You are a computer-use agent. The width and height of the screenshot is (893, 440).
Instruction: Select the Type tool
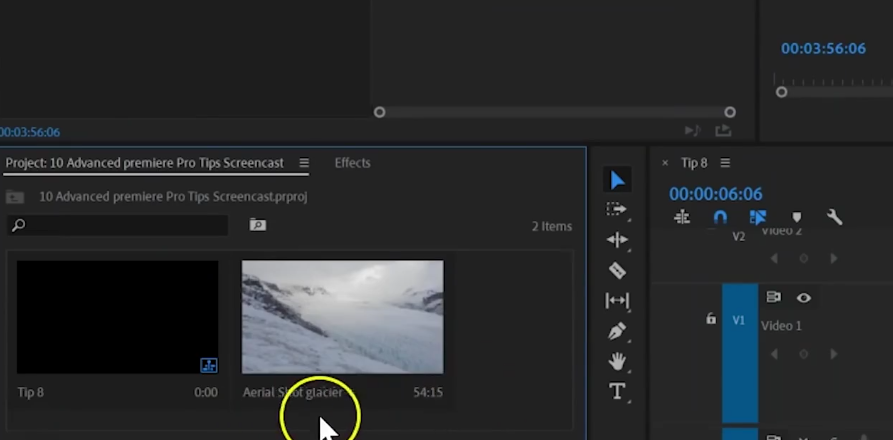pos(617,391)
